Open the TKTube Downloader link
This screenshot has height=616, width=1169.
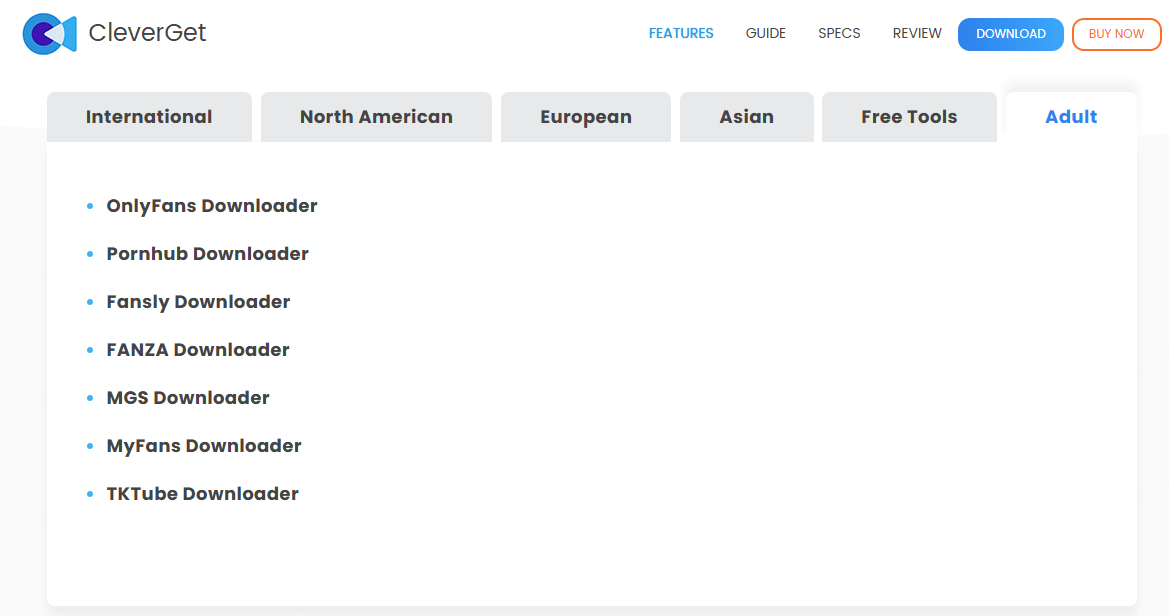point(202,494)
